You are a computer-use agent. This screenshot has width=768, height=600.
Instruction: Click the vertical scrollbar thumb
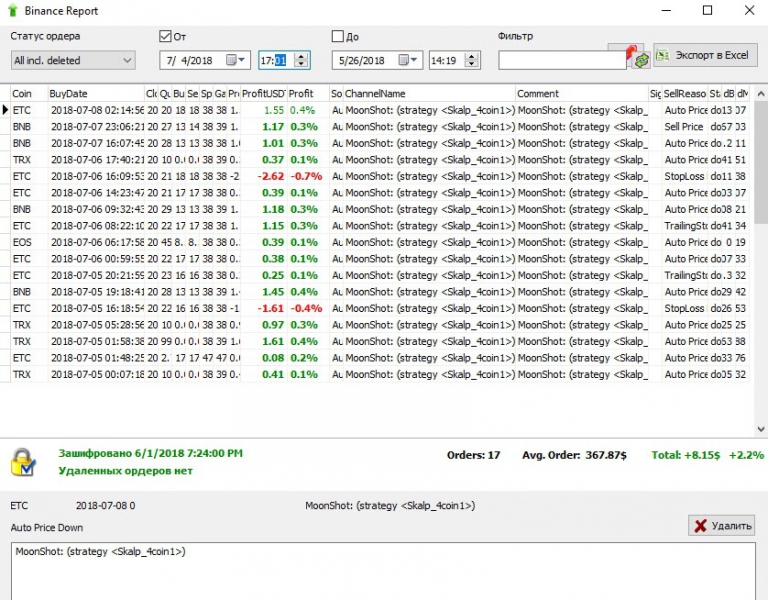point(761,162)
